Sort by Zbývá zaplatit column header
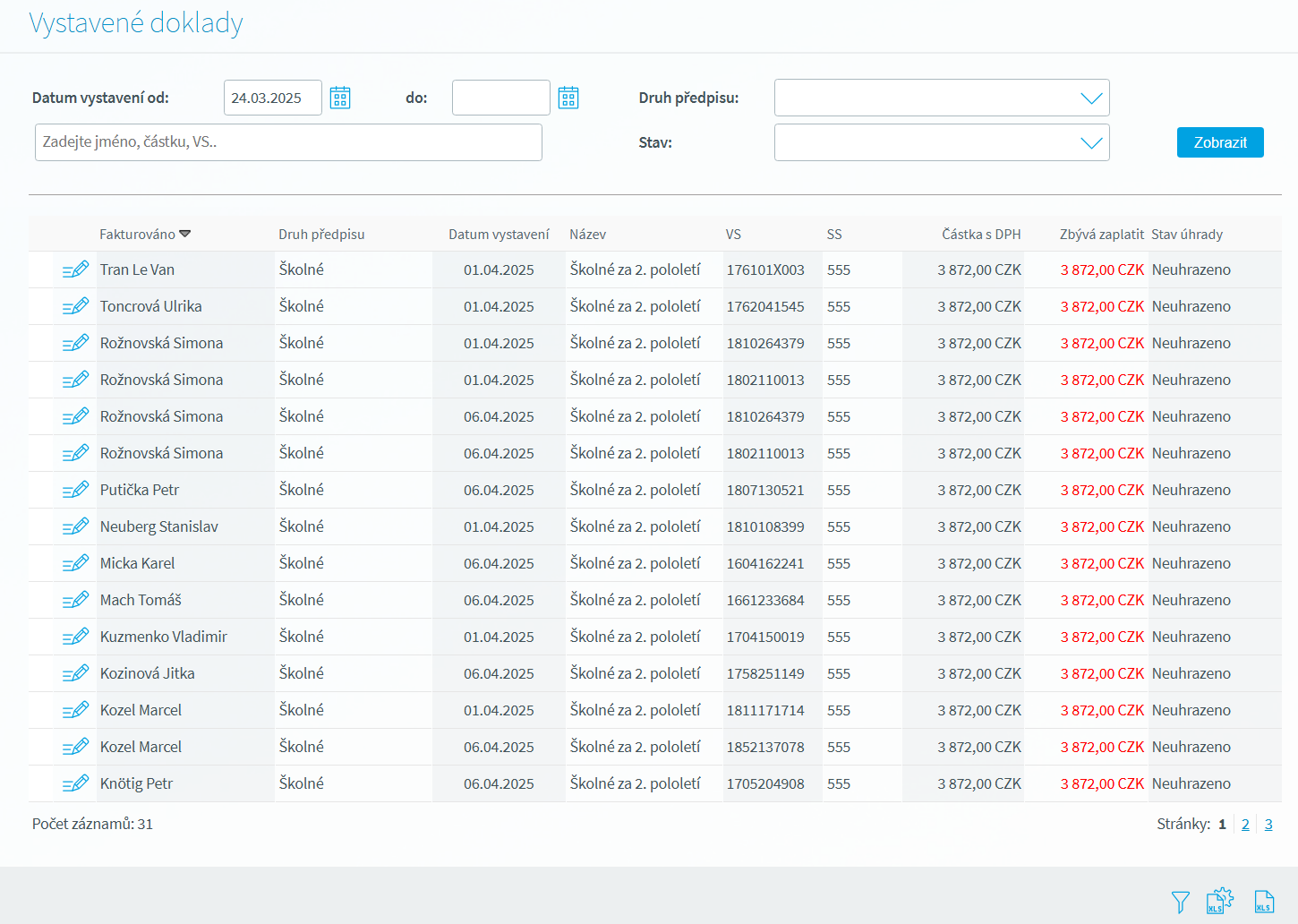This screenshot has width=1298, height=924. pyautogui.click(x=1102, y=234)
